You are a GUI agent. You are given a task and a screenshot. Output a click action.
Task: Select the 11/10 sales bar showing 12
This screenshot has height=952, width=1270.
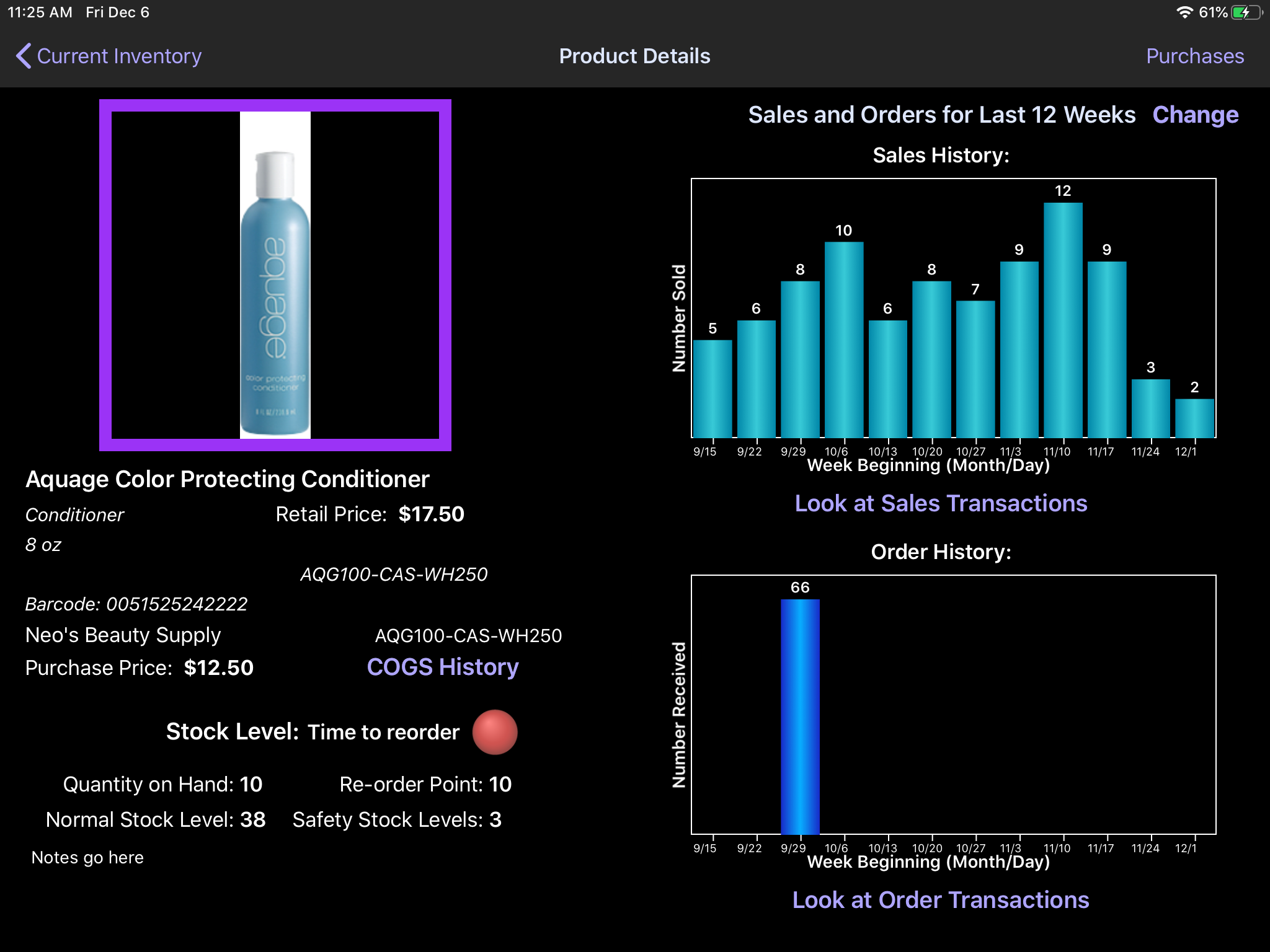click(1063, 320)
